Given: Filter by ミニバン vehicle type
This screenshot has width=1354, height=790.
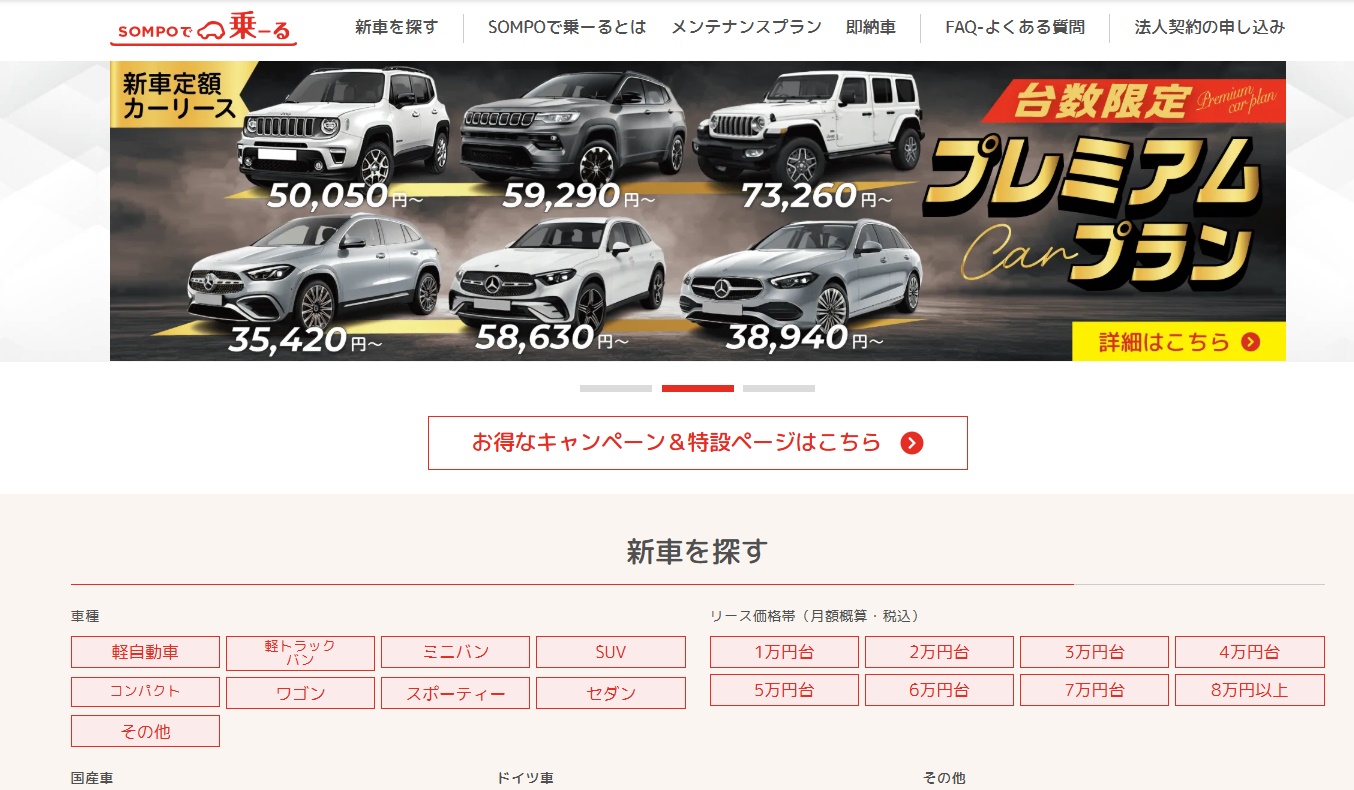Looking at the screenshot, I should (455, 652).
